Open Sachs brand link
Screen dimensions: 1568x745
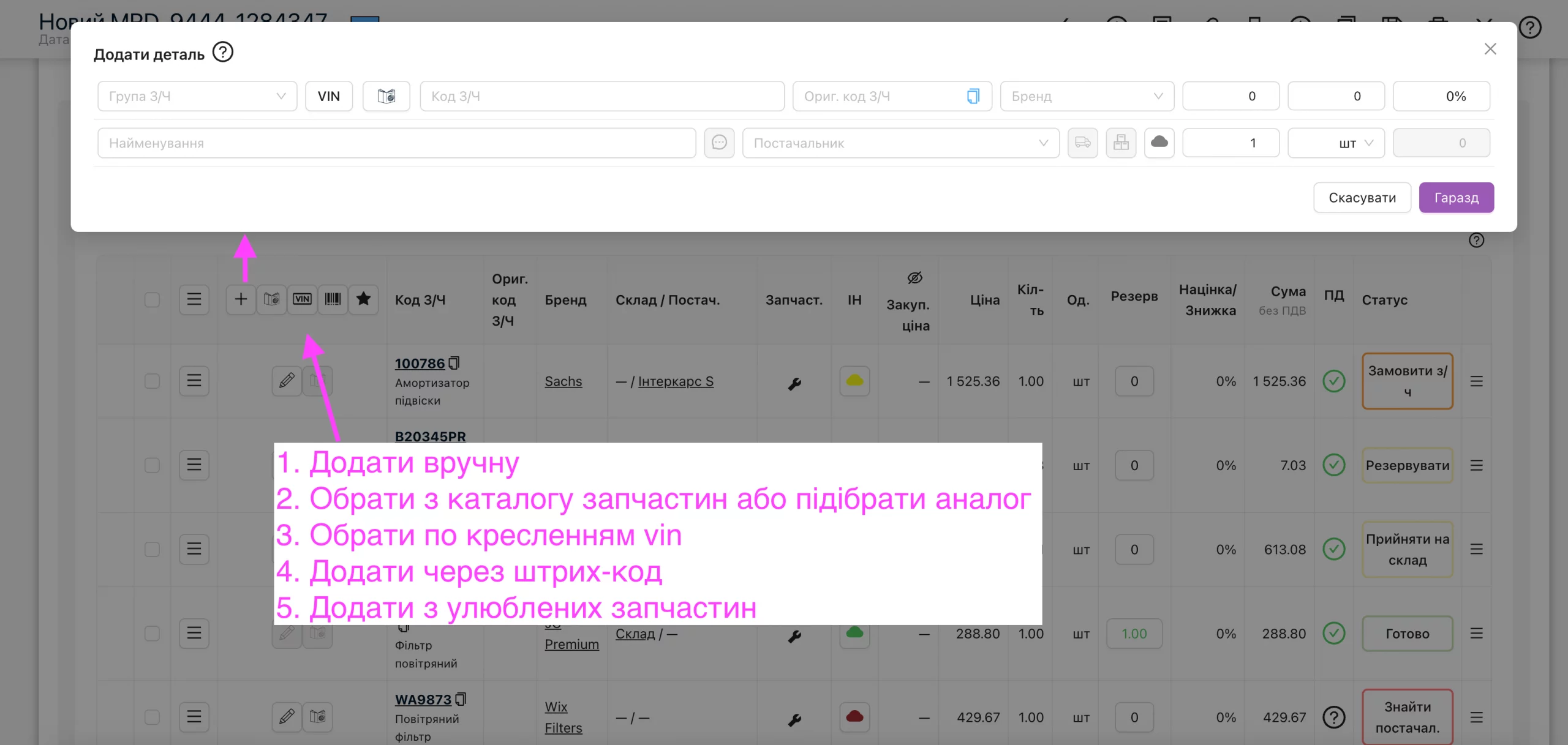coord(563,381)
